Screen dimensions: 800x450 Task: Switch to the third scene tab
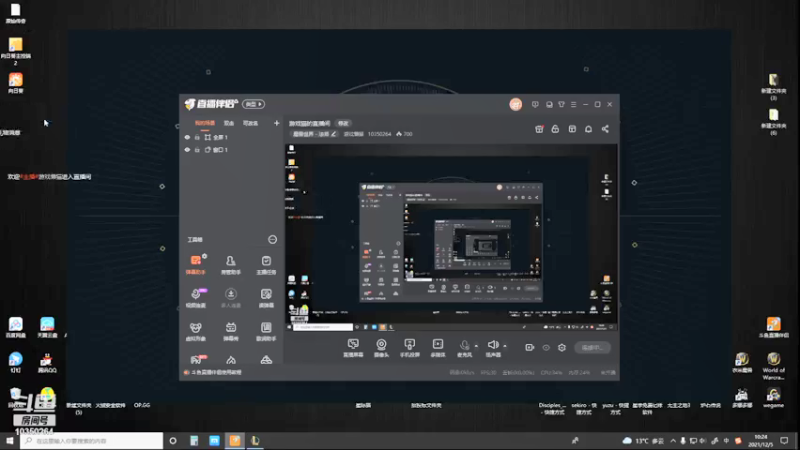click(251, 123)
